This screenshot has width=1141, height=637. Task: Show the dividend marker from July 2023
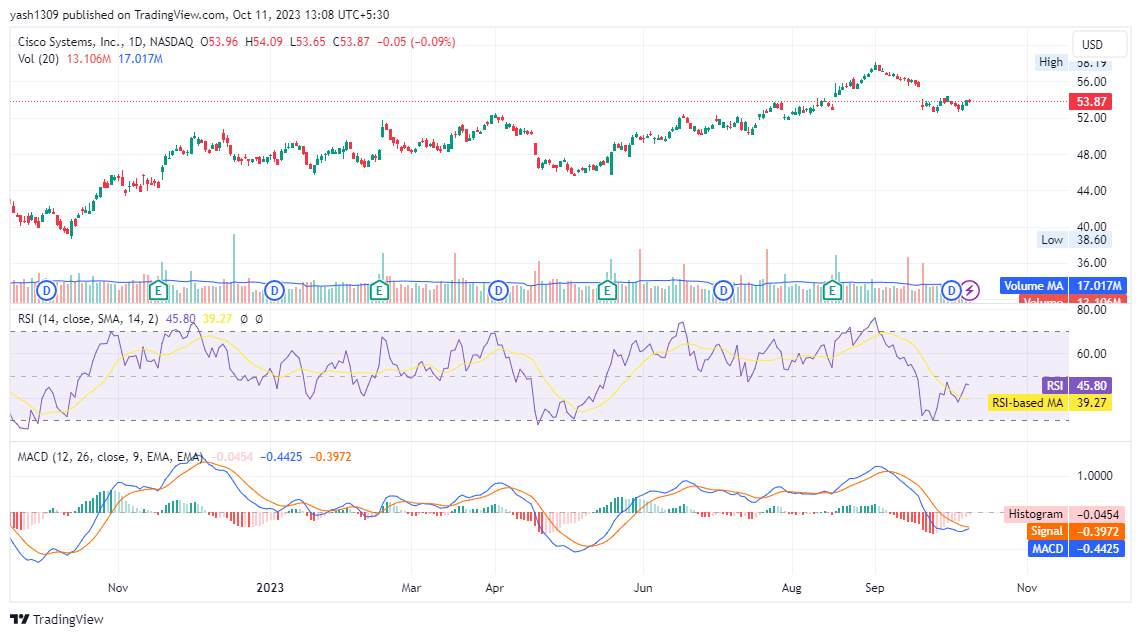click(723, 291)
